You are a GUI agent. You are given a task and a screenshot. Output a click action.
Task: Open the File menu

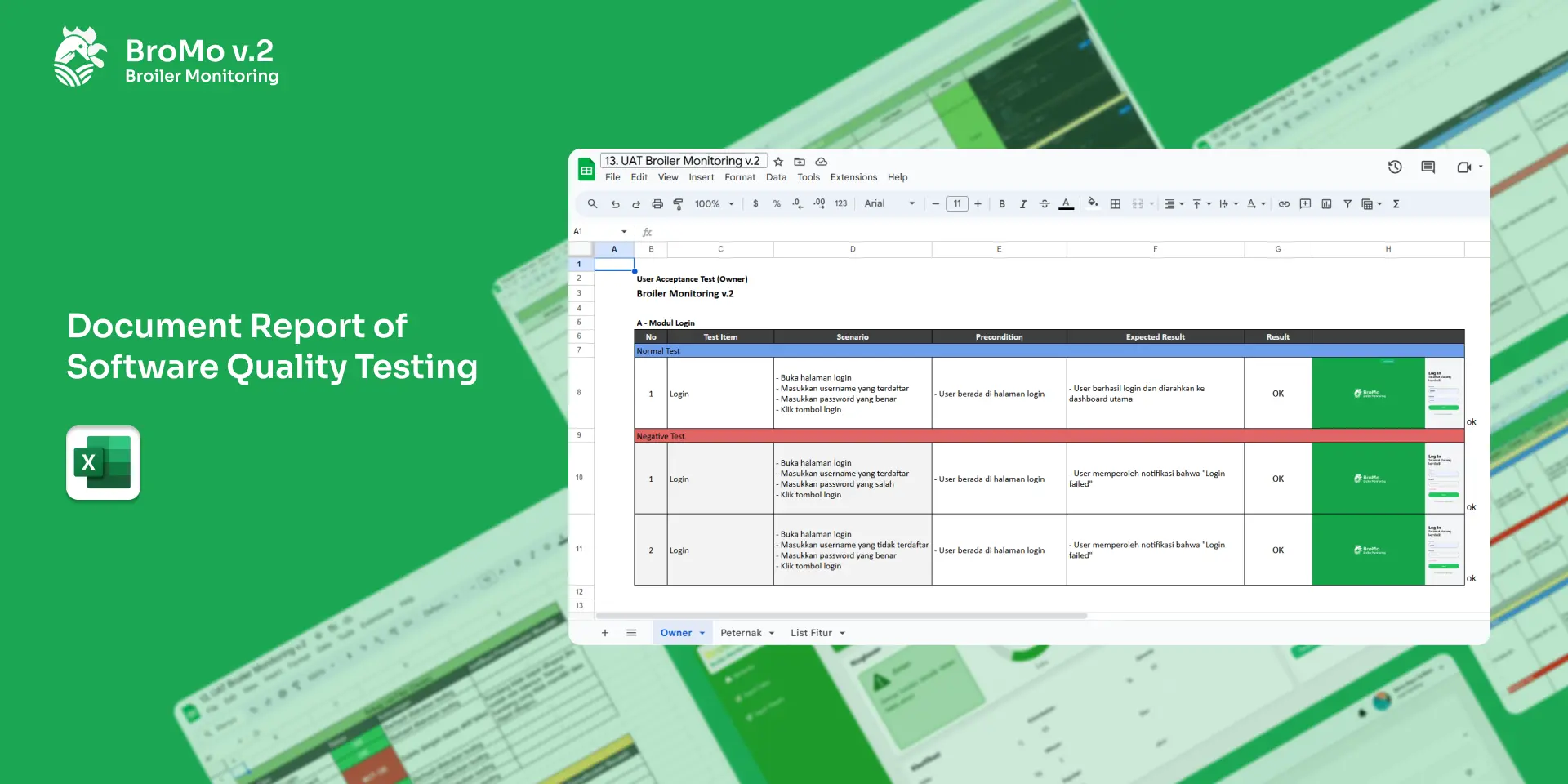612,177
